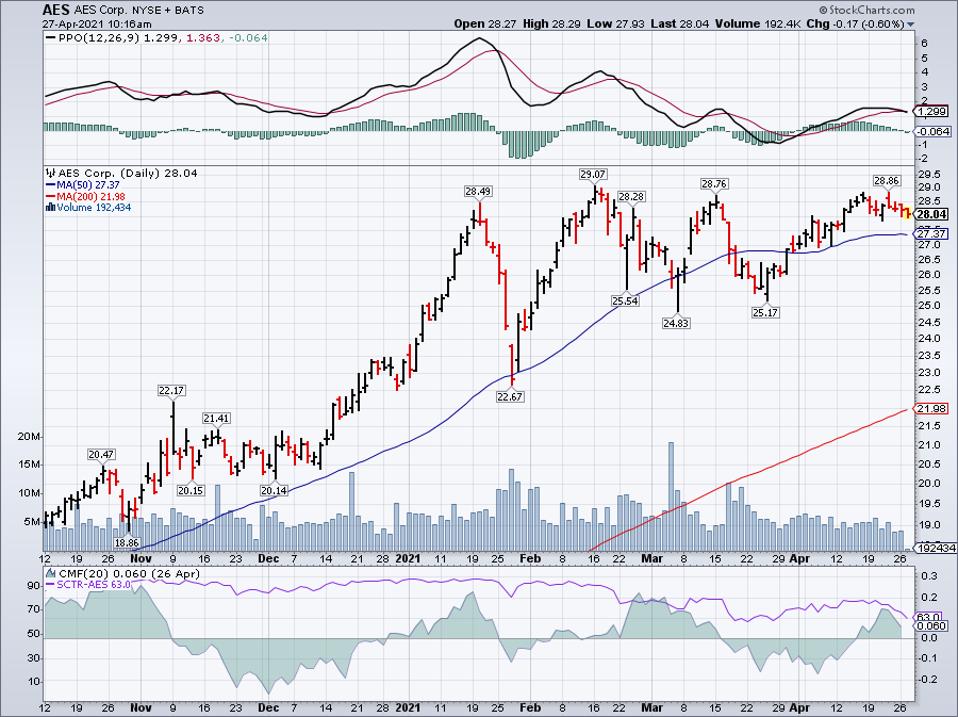958x717 pixels.
Task: Click the 20M volume scale label
Action: (x=30, y=437)
